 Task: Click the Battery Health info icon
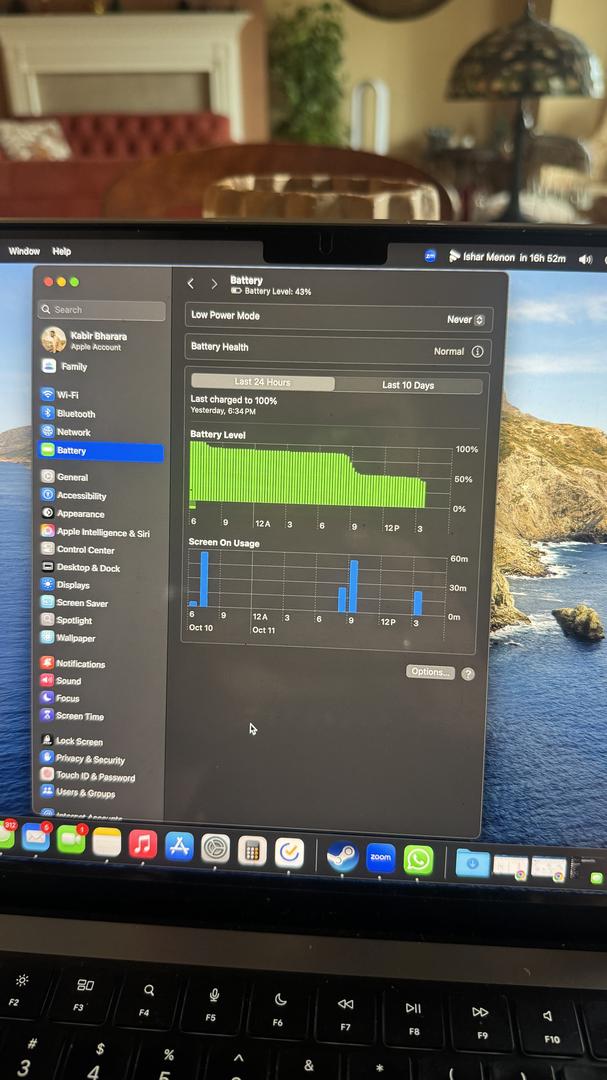[x=477, y=352]
